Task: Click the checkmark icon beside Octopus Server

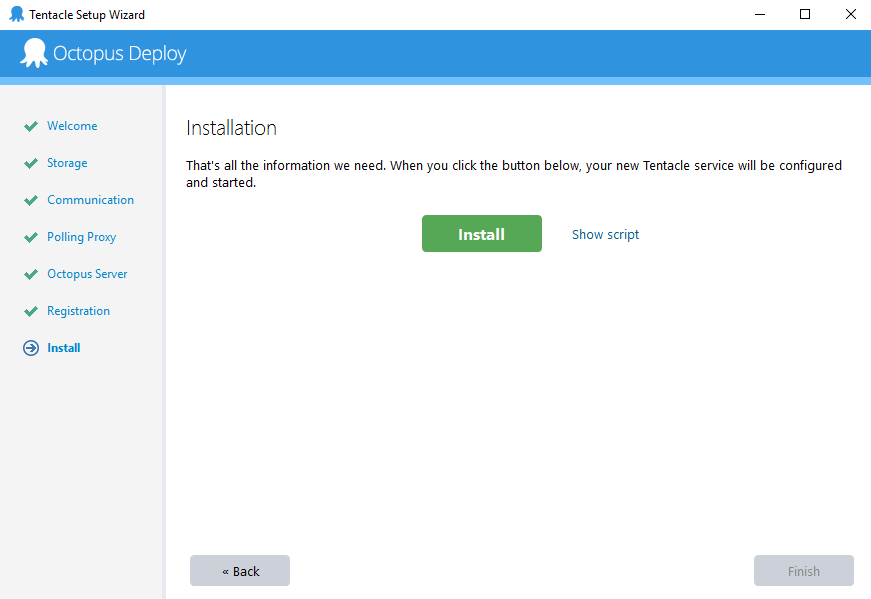Action: 31,274
